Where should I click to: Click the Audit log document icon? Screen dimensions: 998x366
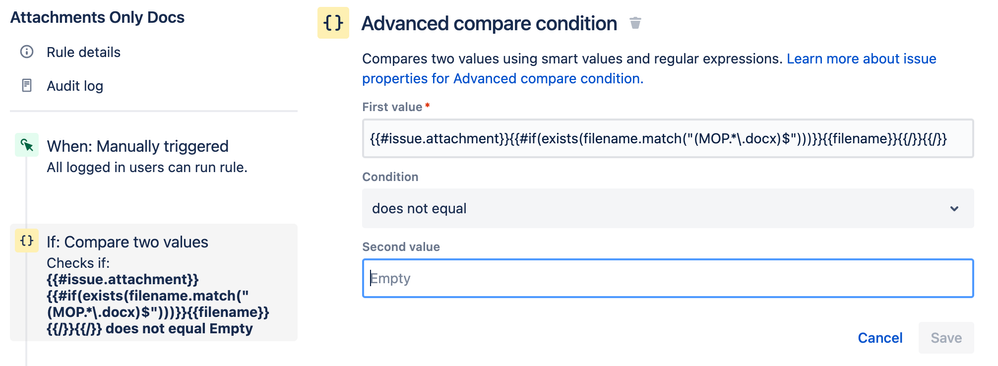click(26, 85)
